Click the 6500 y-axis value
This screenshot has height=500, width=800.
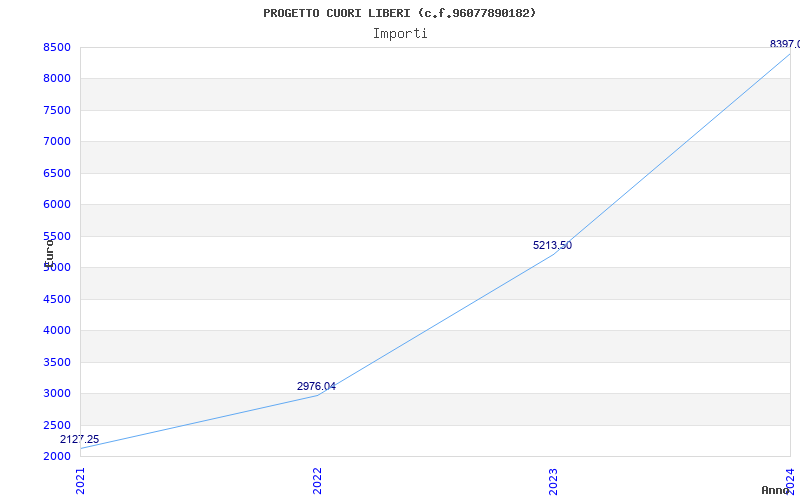point(56,173)
